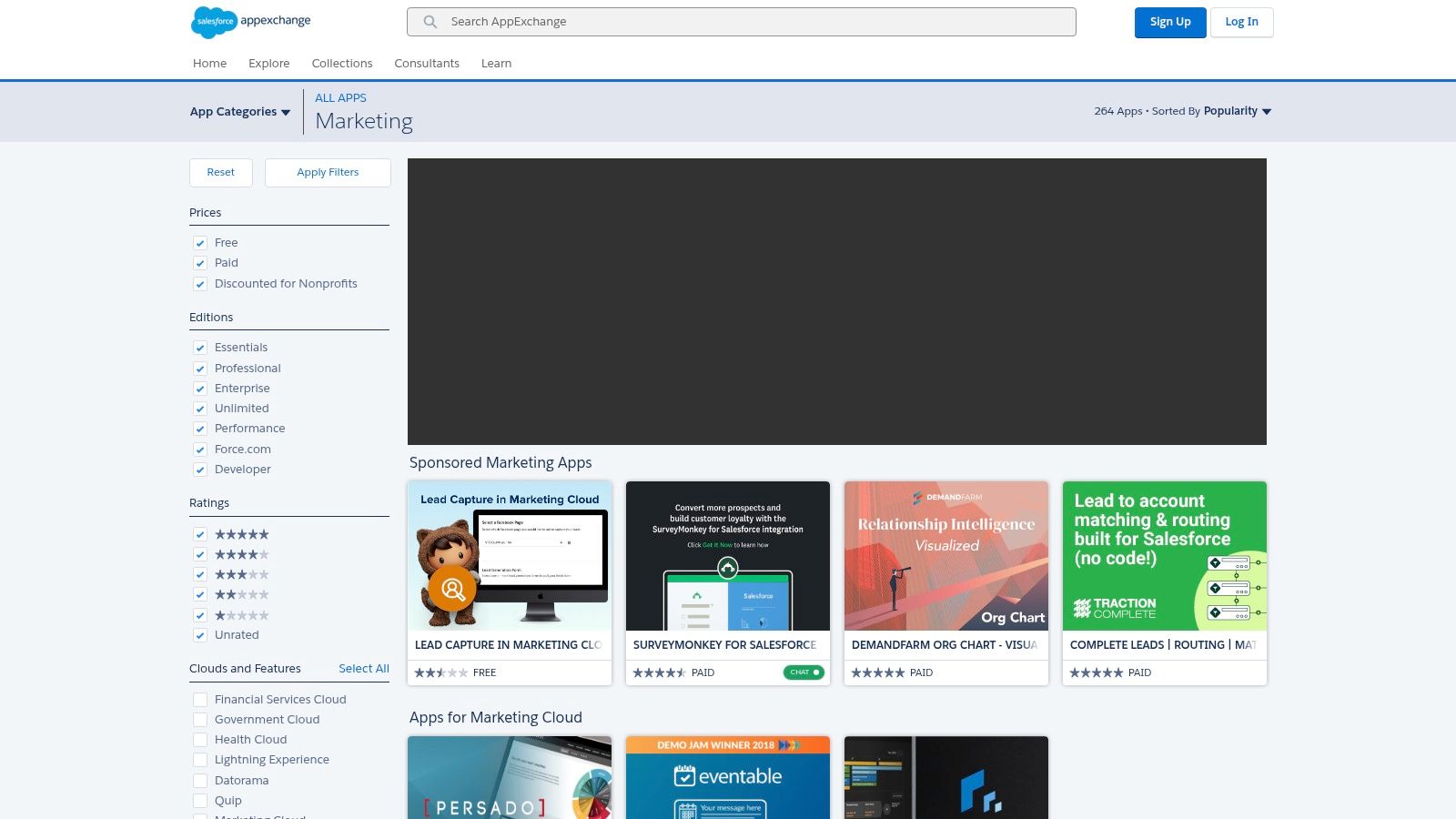Screen dimensions: 1456x819
Task: Toggle the four-star rating filter
Action: [200, 554]
